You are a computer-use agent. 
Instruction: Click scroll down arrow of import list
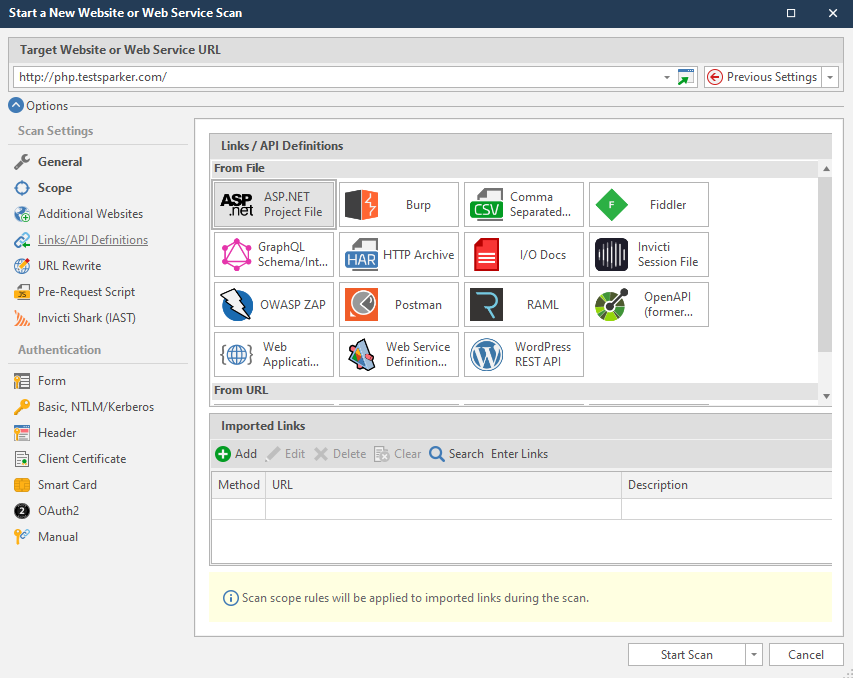pyautogui.click(x=826, y=396)
